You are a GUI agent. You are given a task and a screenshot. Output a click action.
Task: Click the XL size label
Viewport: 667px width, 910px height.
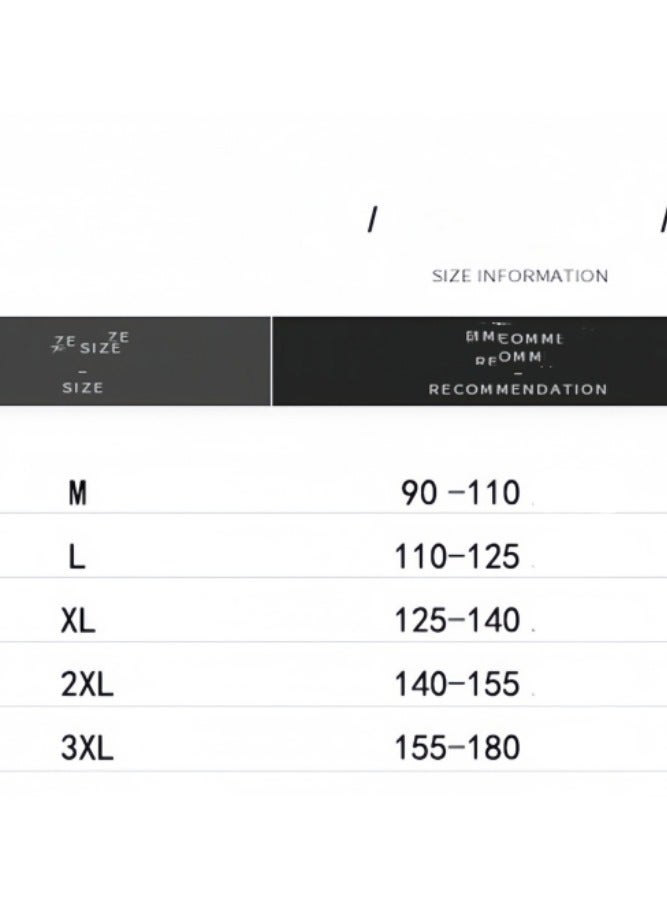[x=78, y=621]
